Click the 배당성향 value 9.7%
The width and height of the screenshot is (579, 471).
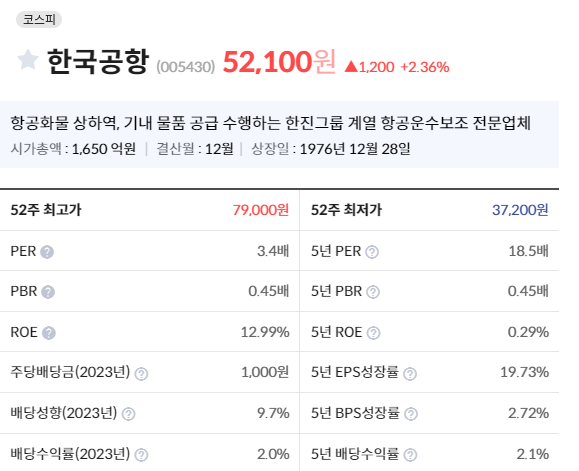(273, 413)
